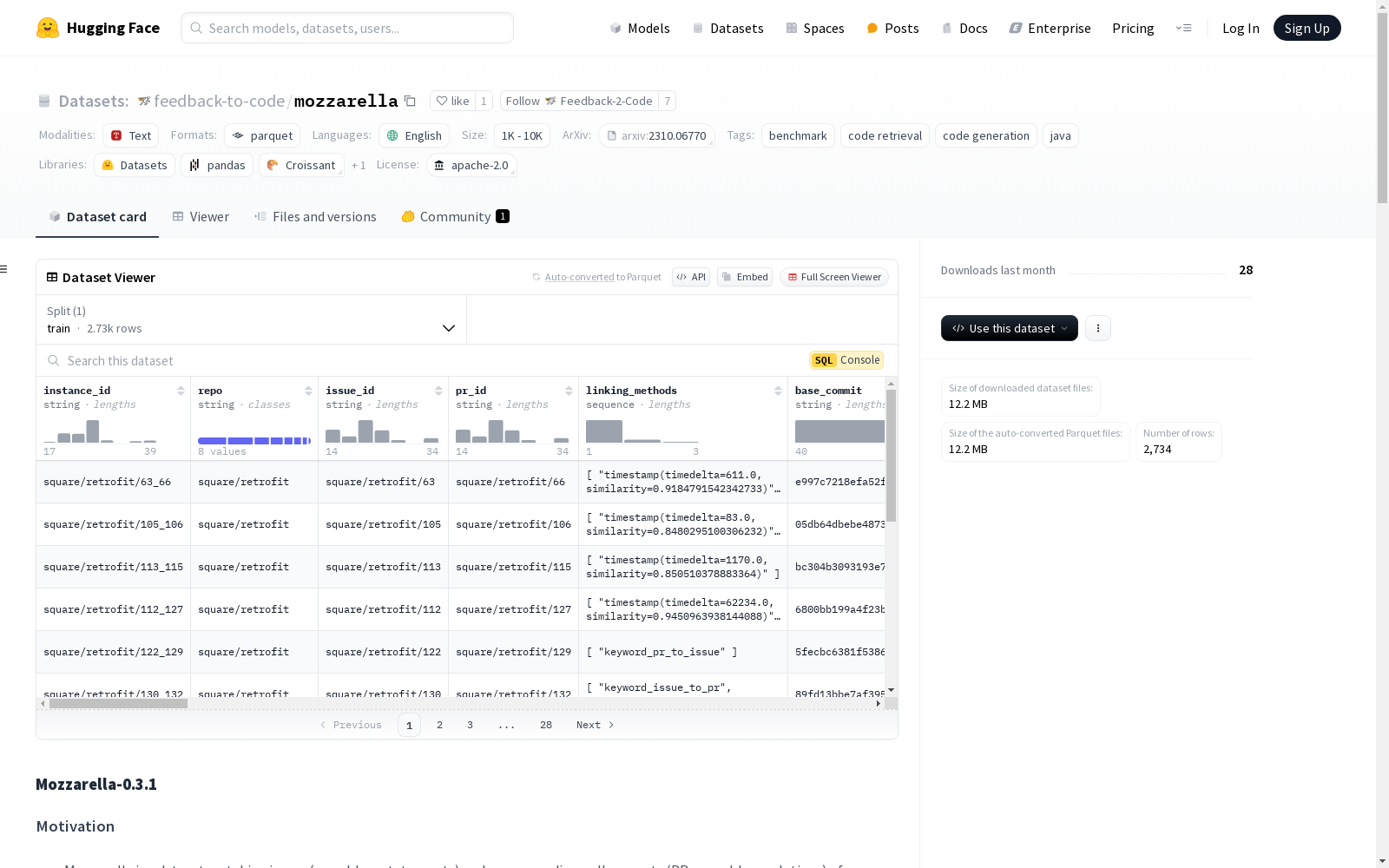Sort the repo column
The height and width of the screenshot is (868, 1389).
point(308,391)
